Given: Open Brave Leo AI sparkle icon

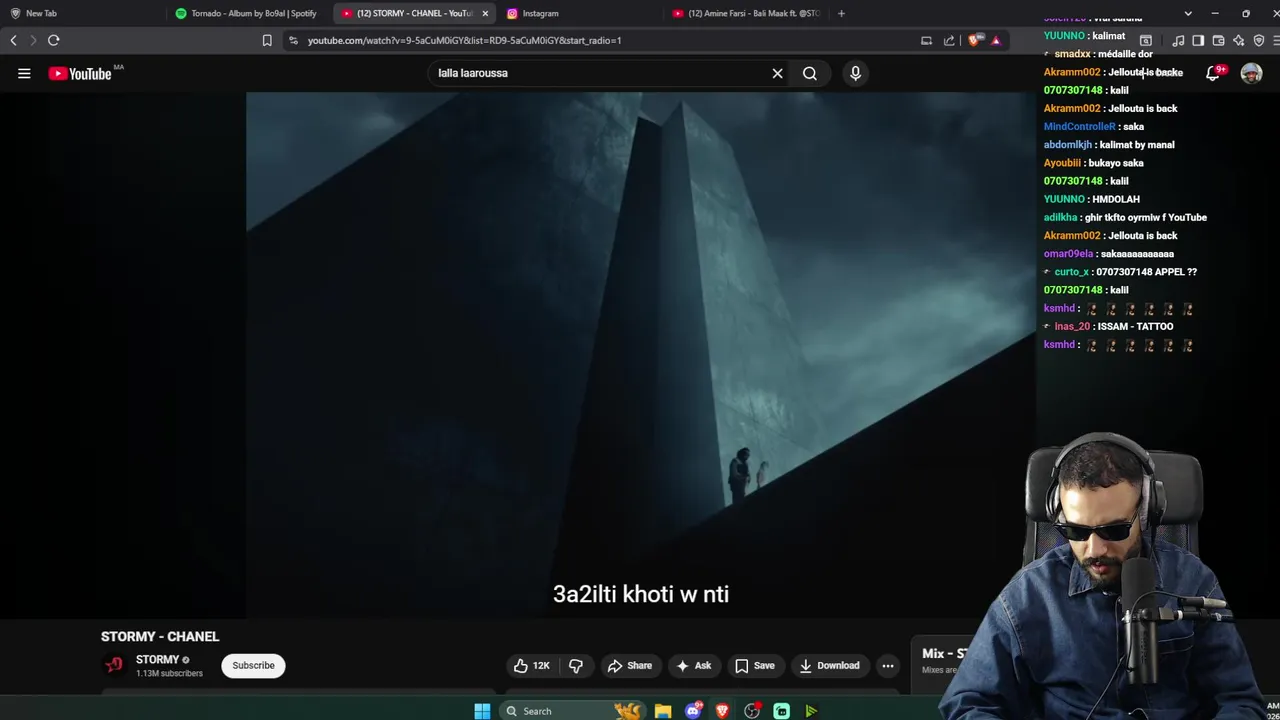Looking at the screenshot, I should tap(1238, 40).
